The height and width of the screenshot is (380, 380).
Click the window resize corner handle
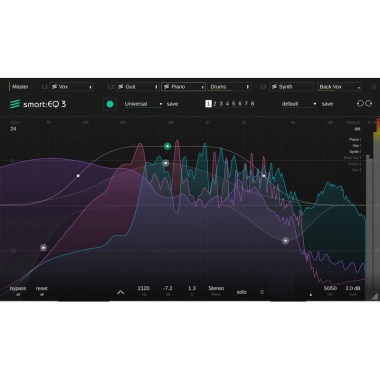click(x=375, y=296)
